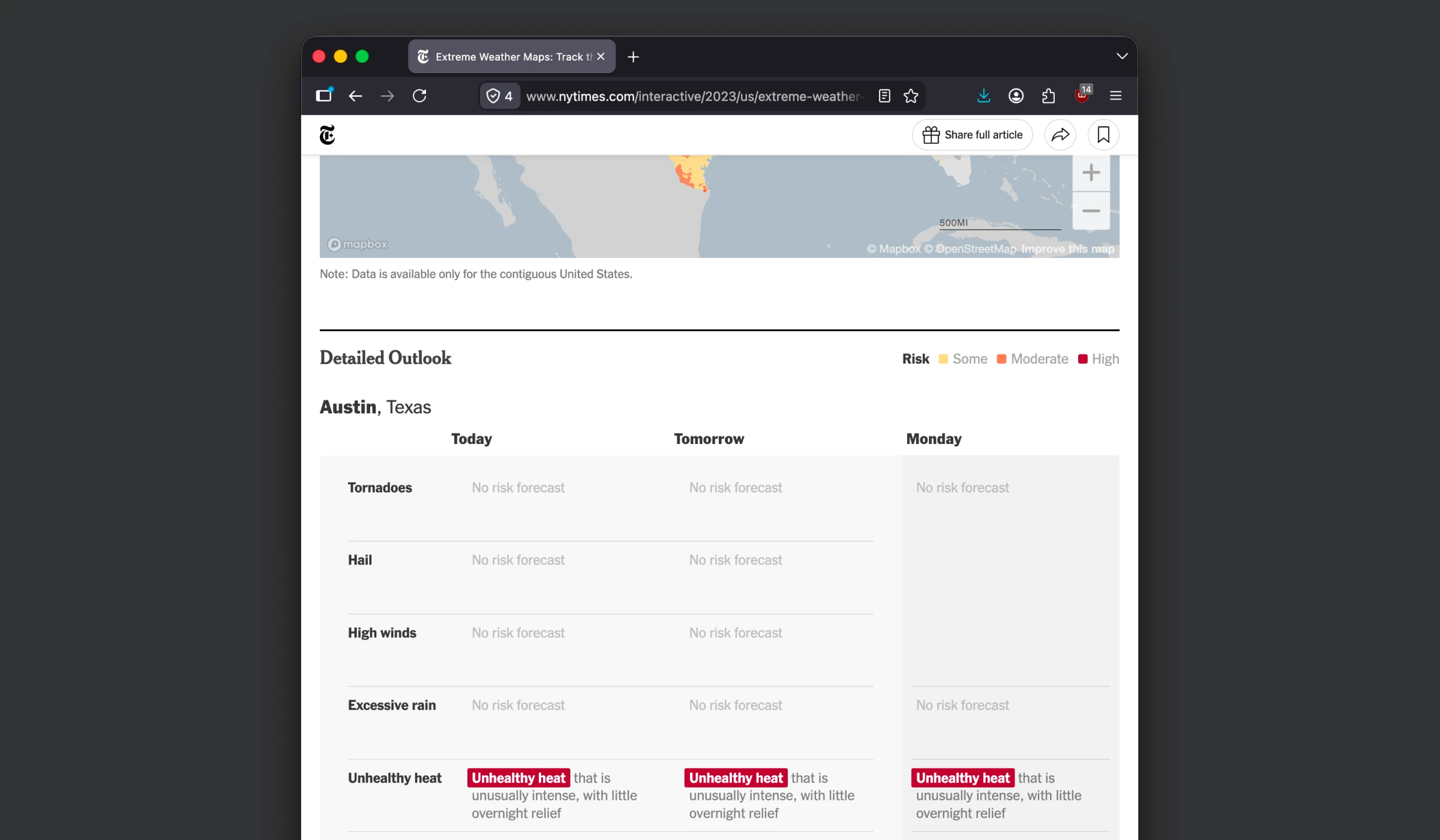Open the sidebar view panel button
The height and width of the screenshot is (840, 1440).
[x=324, y=96]
